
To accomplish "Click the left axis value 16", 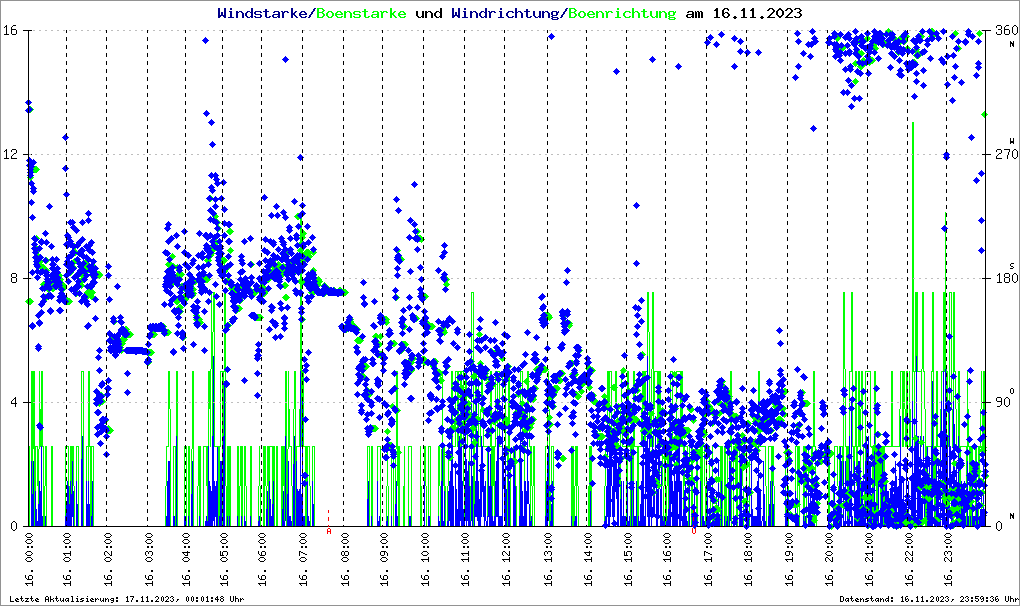I will tap(10, 31).
